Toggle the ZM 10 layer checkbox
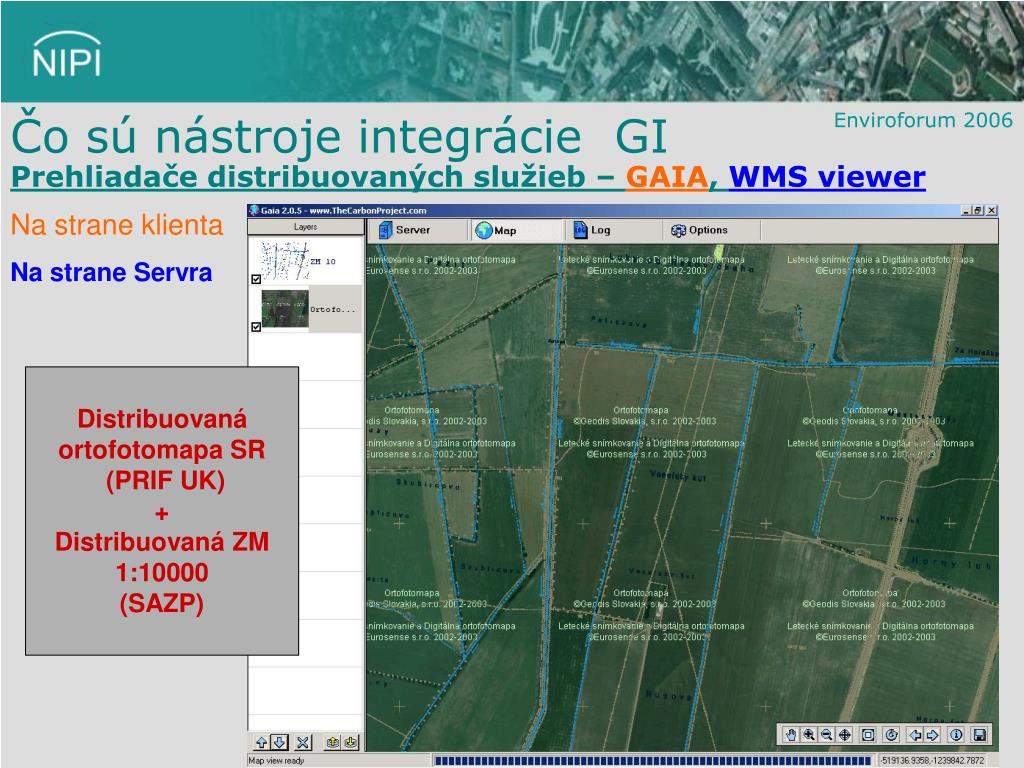 pyautogui.click(x=256, y=279)
